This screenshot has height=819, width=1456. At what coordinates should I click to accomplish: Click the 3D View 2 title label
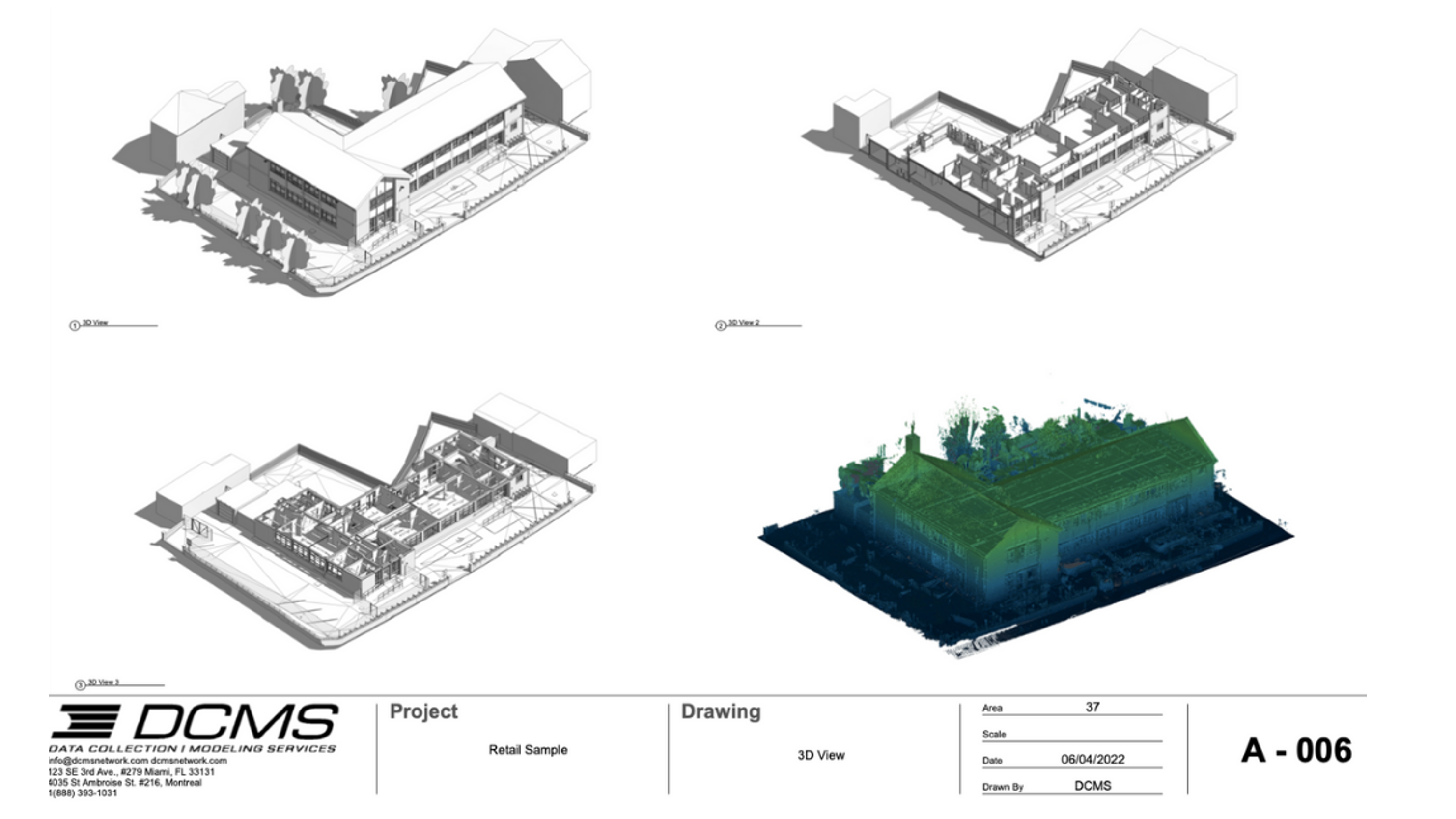tap(743, 323)
